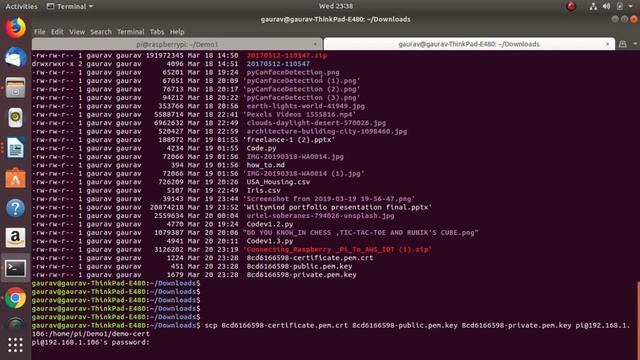640x360 pixels.
Task: Click 'freelance-1 (2).pptx' file name
Action: click(289, 140)
